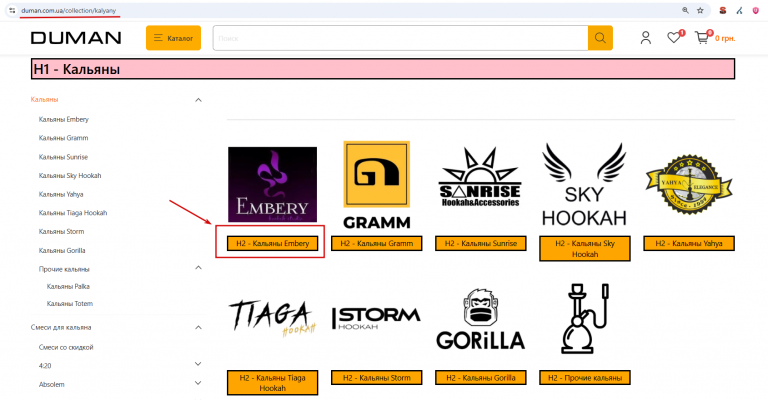The image size is (768, 400).
Task: Click the site info icon in address bar
Action: [x=12, y=10]
